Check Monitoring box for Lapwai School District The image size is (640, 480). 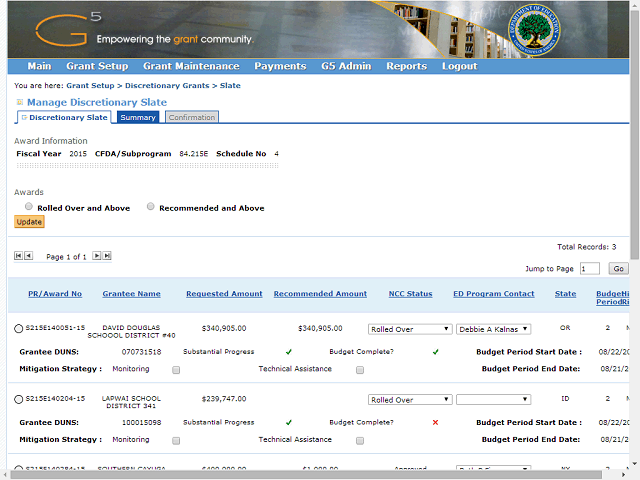176,440
